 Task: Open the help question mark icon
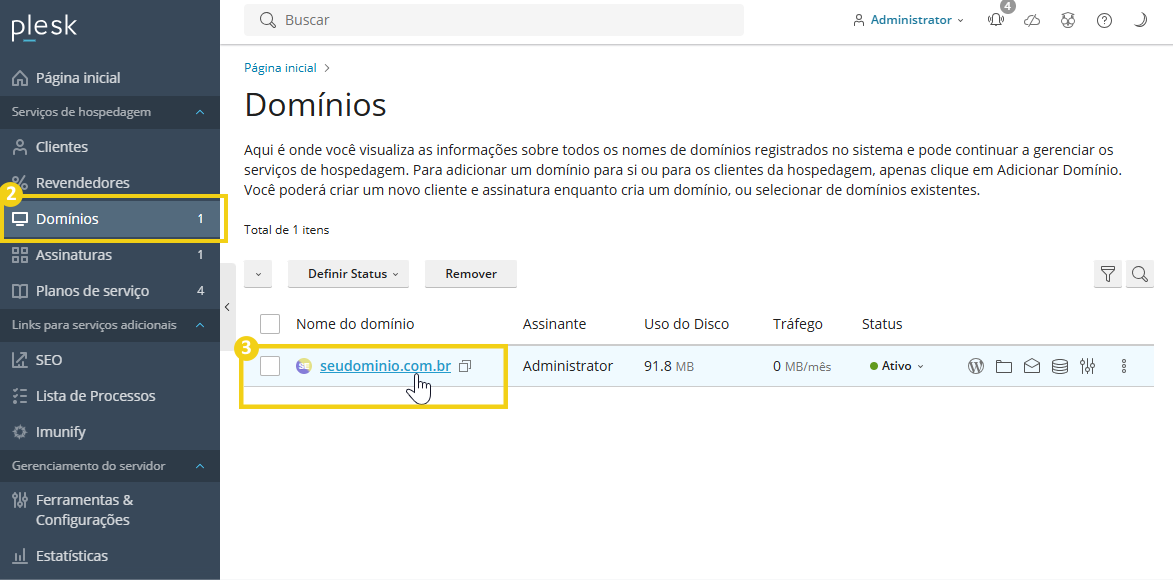(x=1104, y=20)
